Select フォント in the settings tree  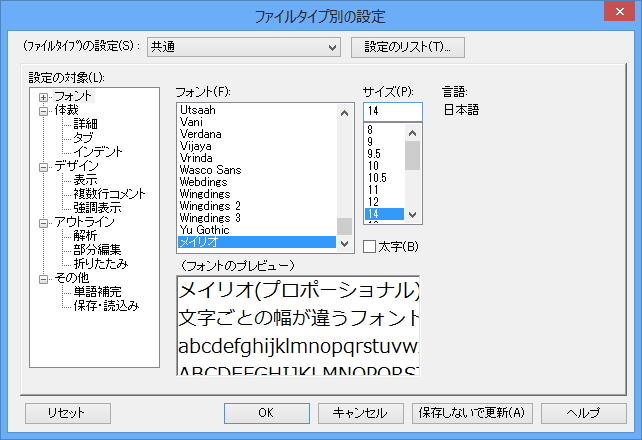click(73, 96)
